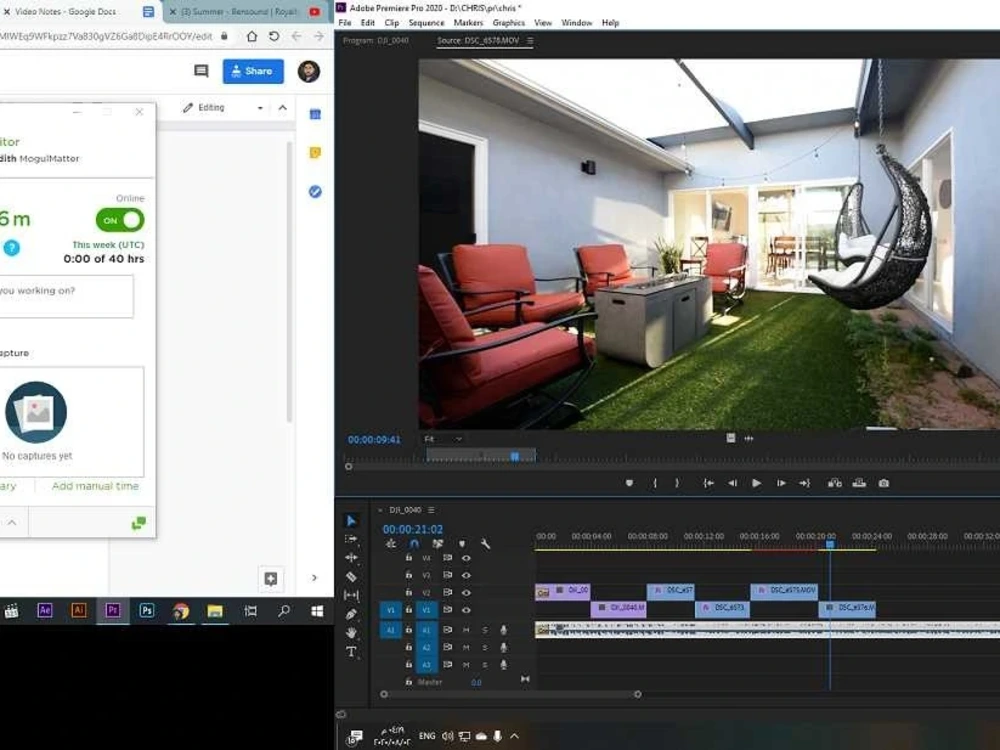Toggle timeline Snap magnet icon

pos(415,543)
